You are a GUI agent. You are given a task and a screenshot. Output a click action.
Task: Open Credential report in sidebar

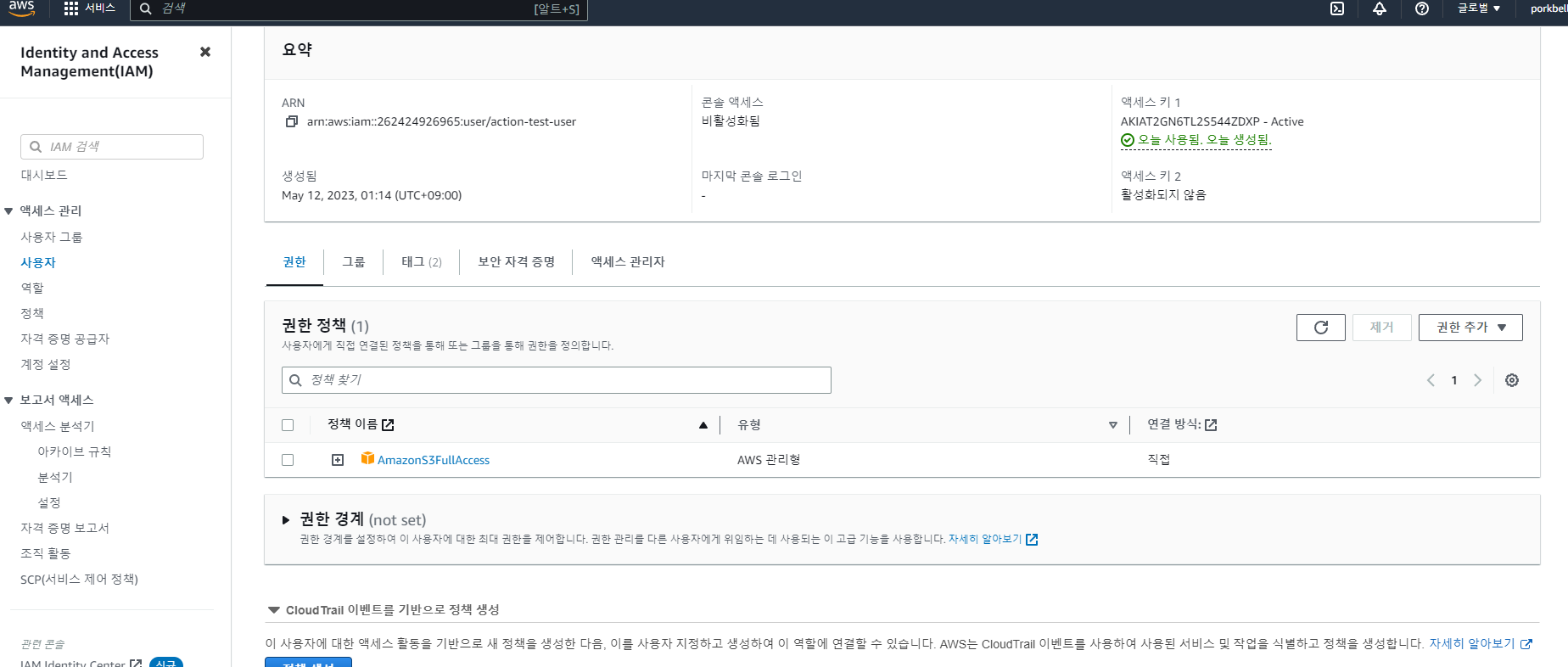[65, 528]
